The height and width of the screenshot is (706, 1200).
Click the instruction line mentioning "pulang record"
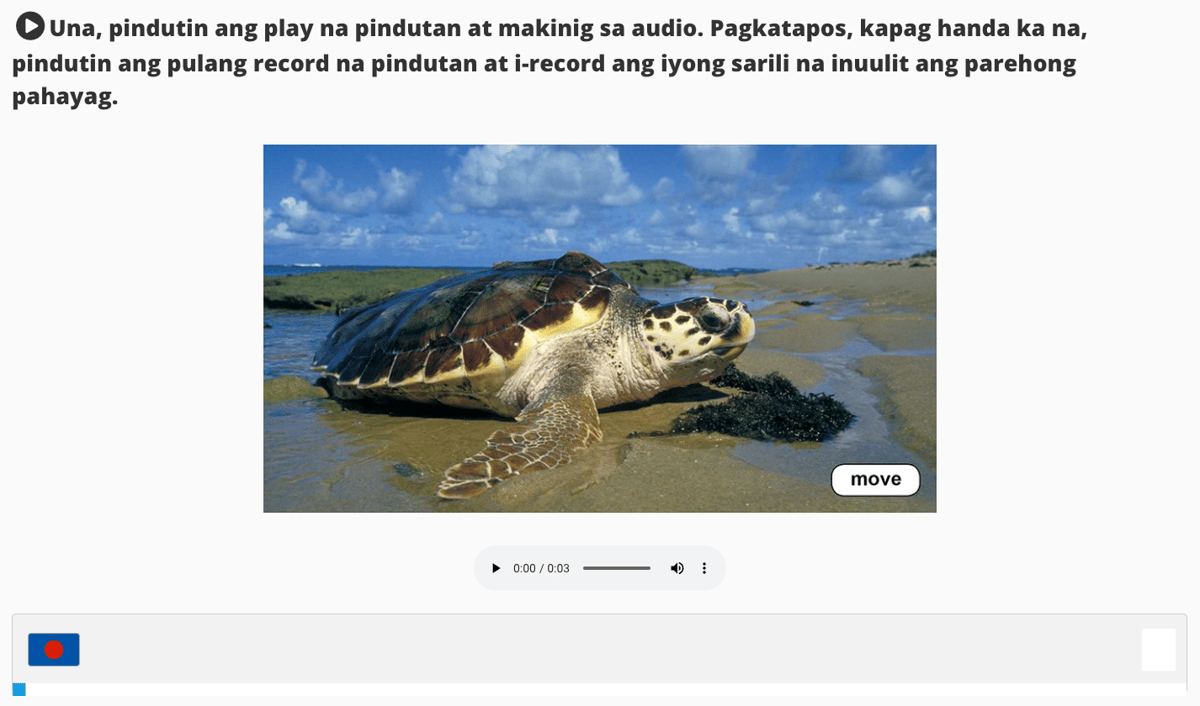pyautogui.click(x=544, y=64)
